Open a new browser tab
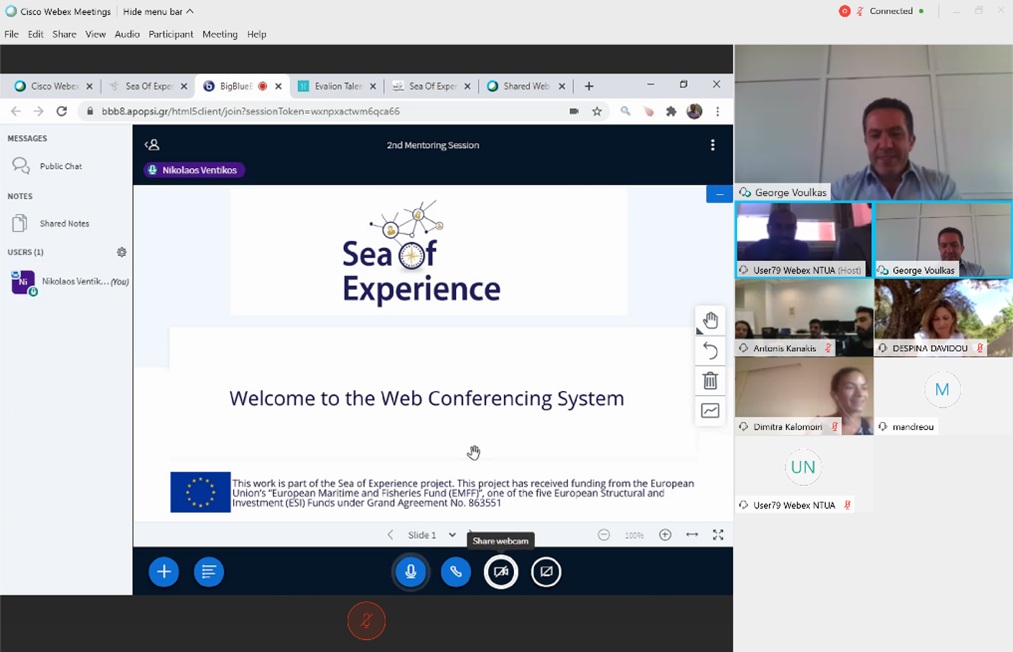The width and height of the screenshot is (1013, 652). pos(589,86)
